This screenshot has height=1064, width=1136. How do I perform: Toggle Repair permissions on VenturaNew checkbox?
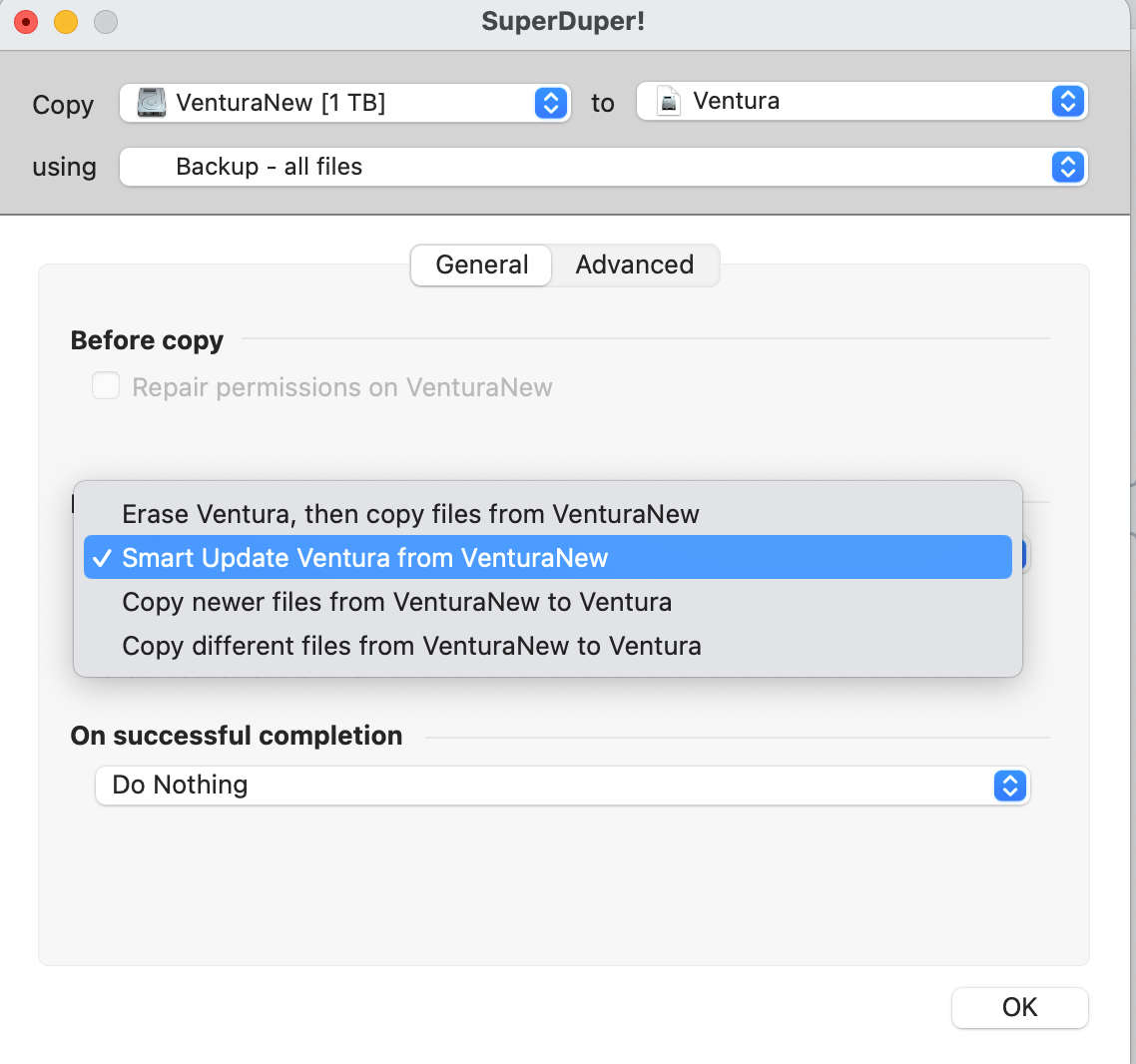(x=106, y=386)
